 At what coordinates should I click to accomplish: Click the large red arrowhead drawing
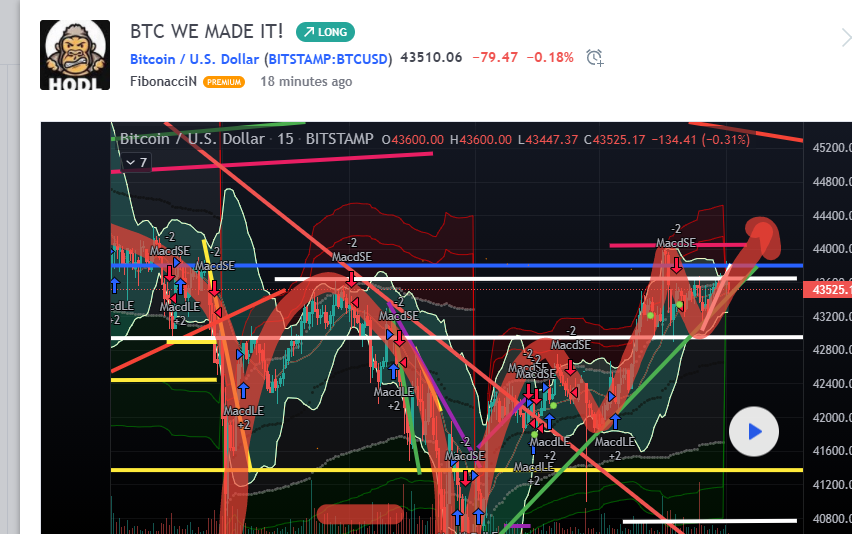tap(765, 236)
